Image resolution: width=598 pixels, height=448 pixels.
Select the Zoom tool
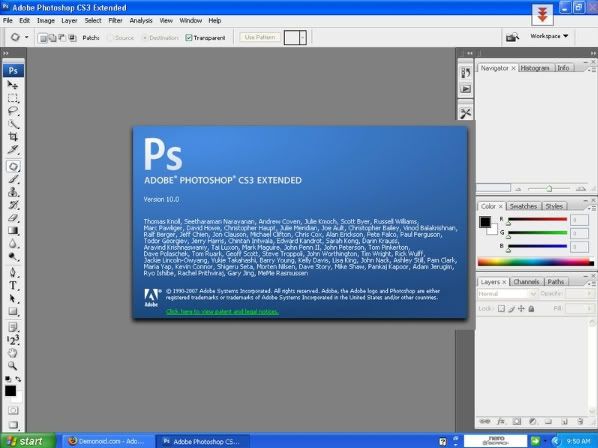pyautogui.click(x=13, y=366)
